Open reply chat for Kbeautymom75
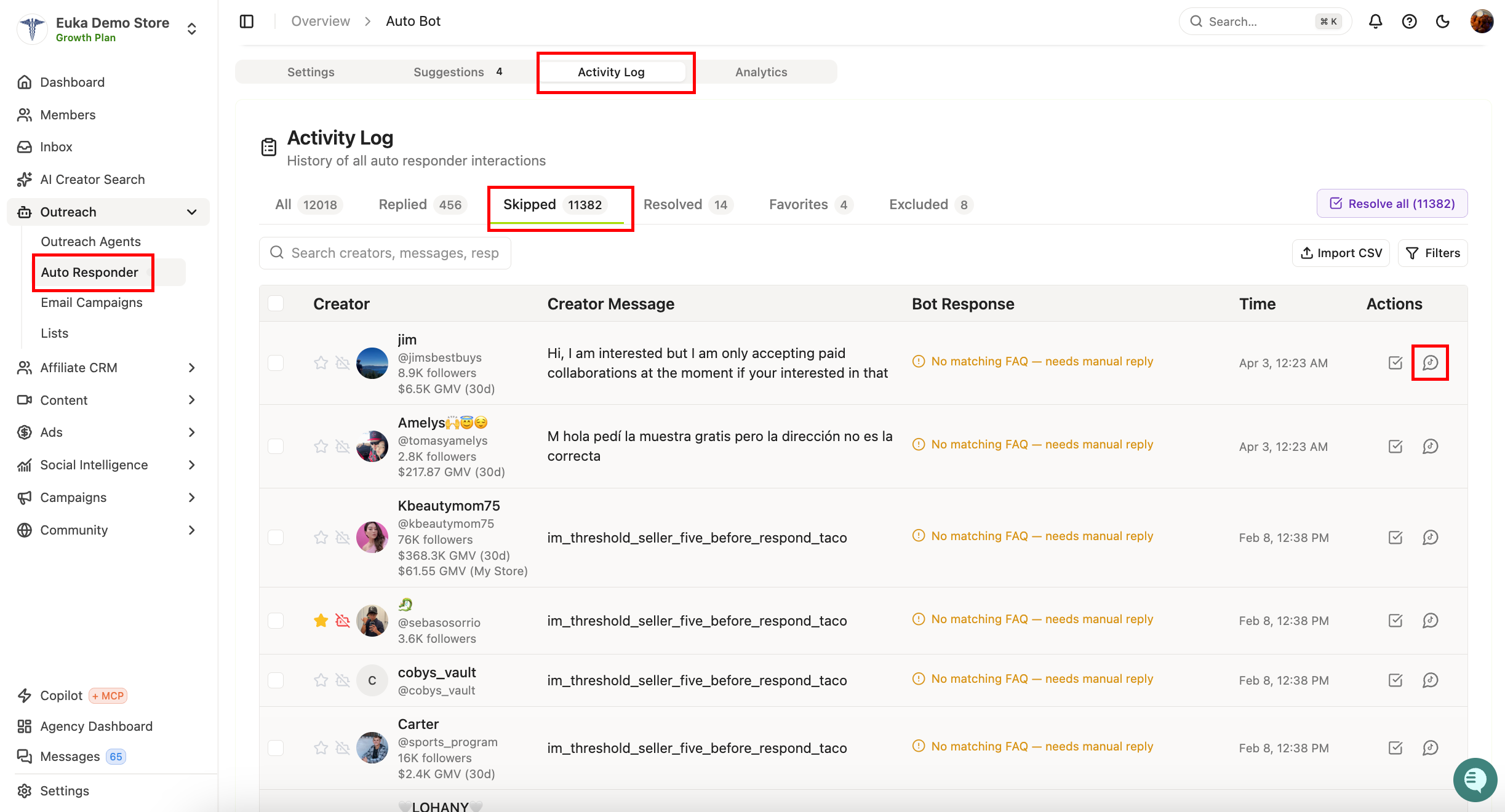The width and height of the screenshot is (1505, 812). coord(1430,538)
